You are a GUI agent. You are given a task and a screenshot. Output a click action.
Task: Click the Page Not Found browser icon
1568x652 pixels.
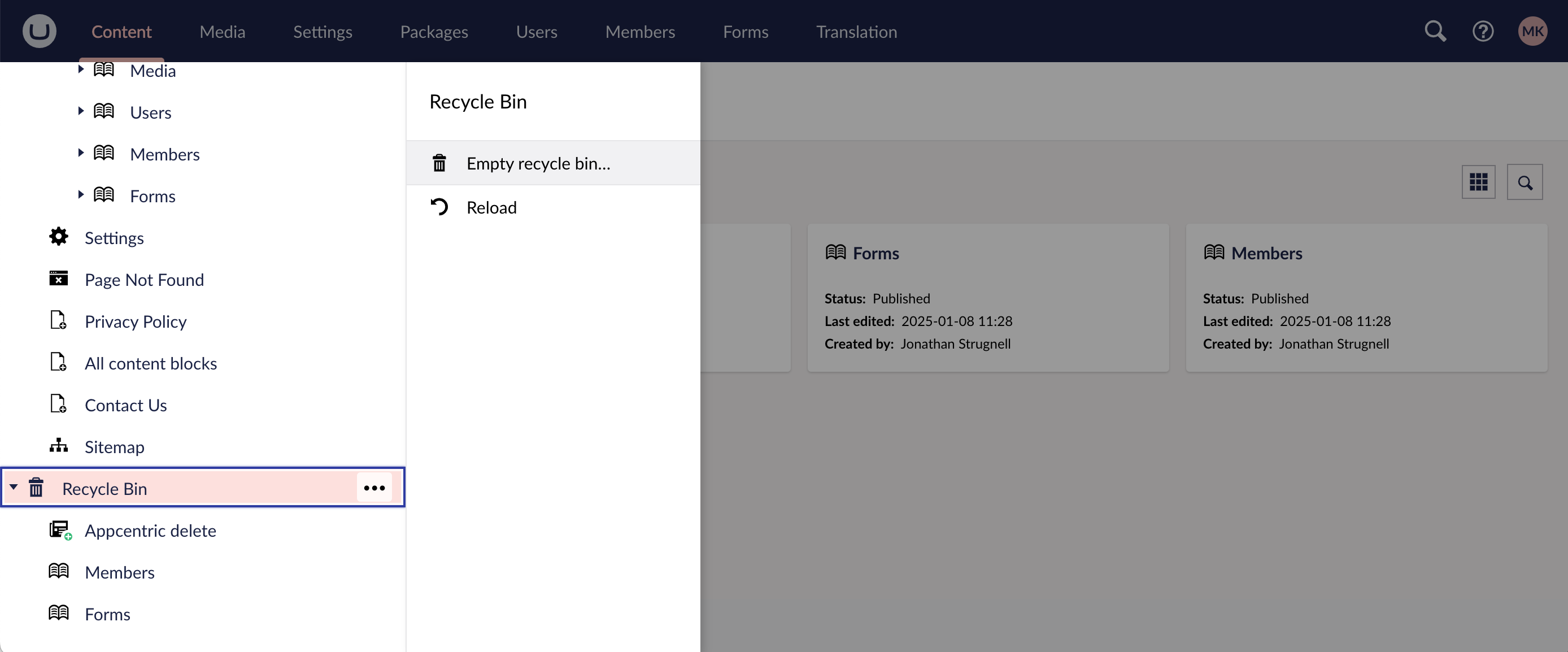pyautogui.click(x=58, y=279)
